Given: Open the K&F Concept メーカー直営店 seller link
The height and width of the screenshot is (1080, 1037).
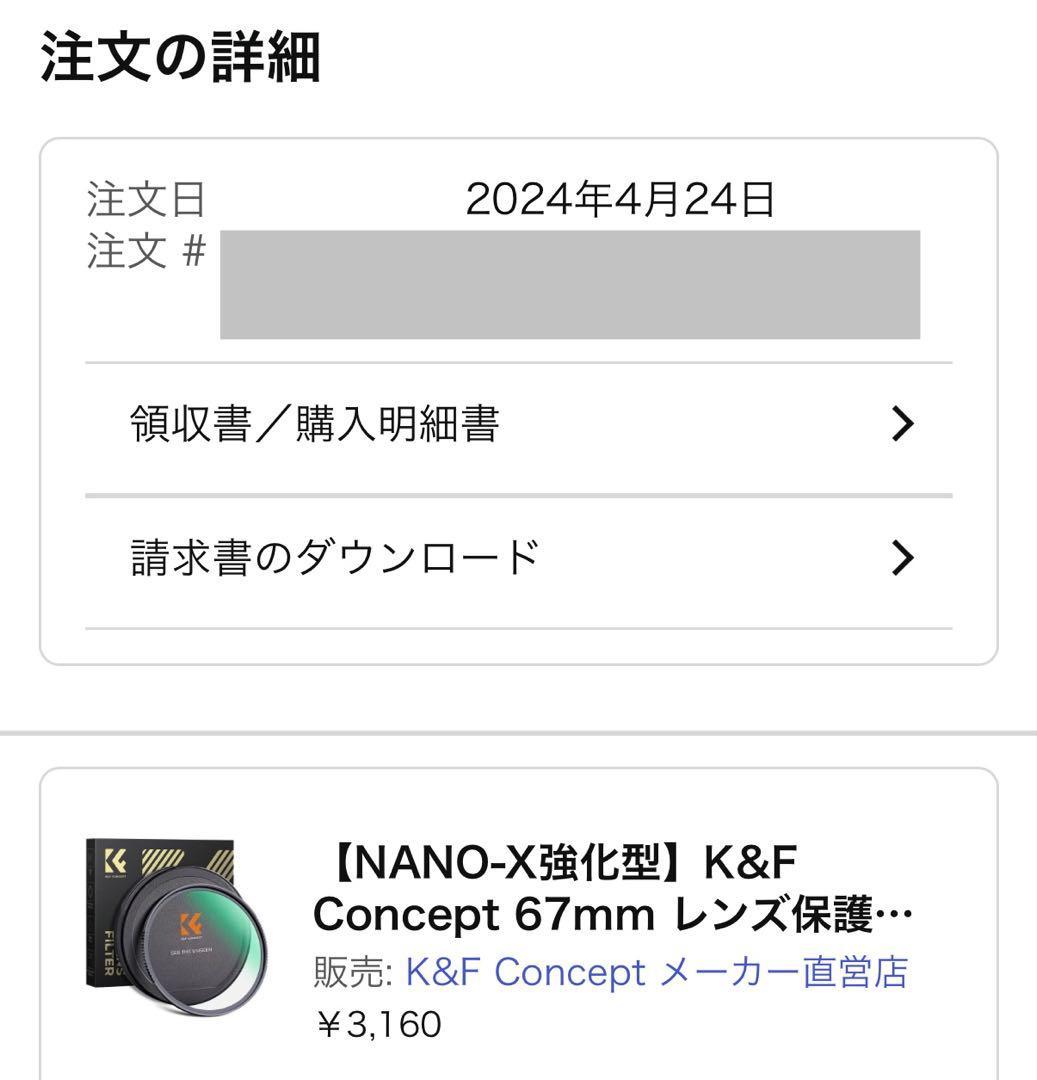Looking at the screenshot, I should (656, 972).
